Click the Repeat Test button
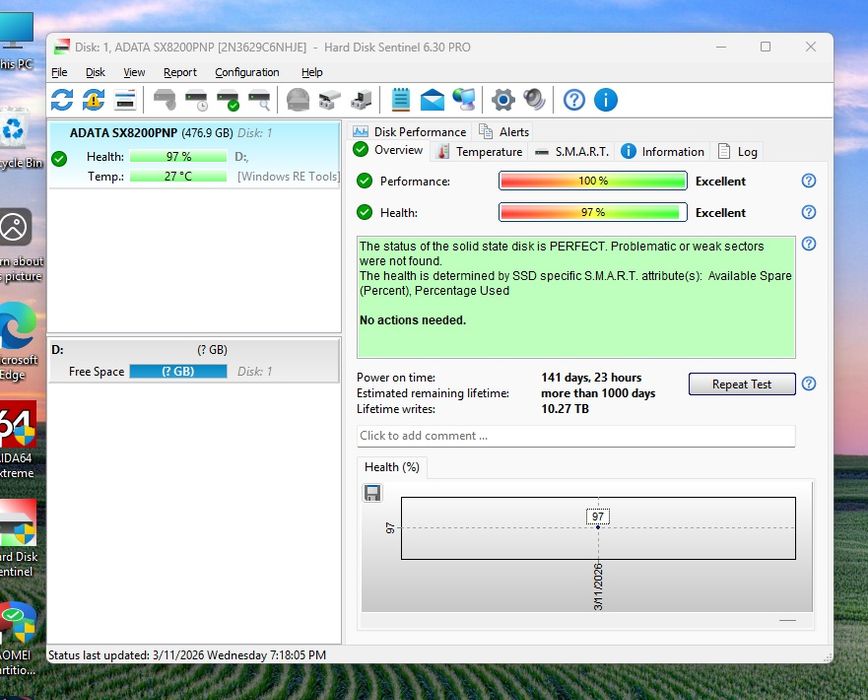Screen dimensions: 868x700 [x=742, y=384]
